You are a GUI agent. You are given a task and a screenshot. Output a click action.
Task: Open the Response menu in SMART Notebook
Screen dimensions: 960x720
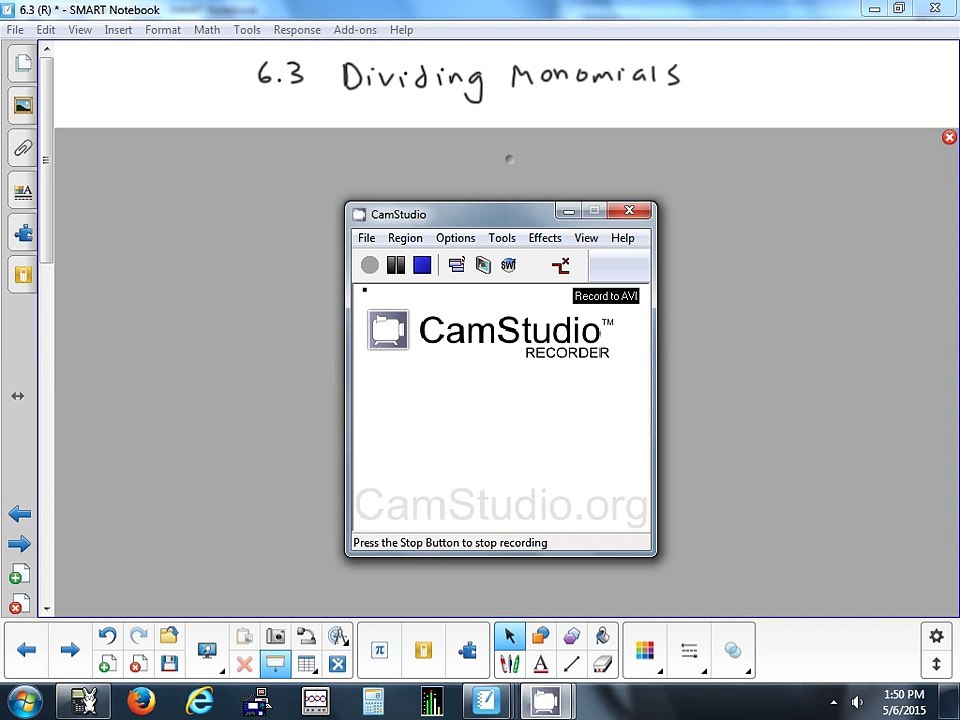tap(297, 30)
